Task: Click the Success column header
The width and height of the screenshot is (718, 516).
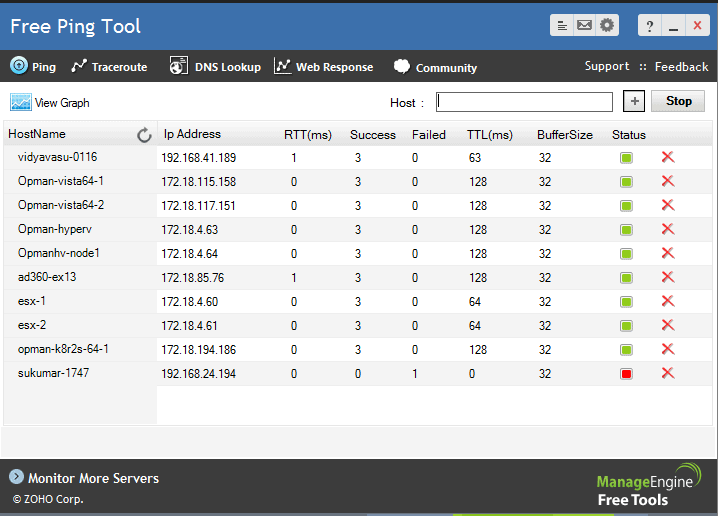Action: pos(373,135)
